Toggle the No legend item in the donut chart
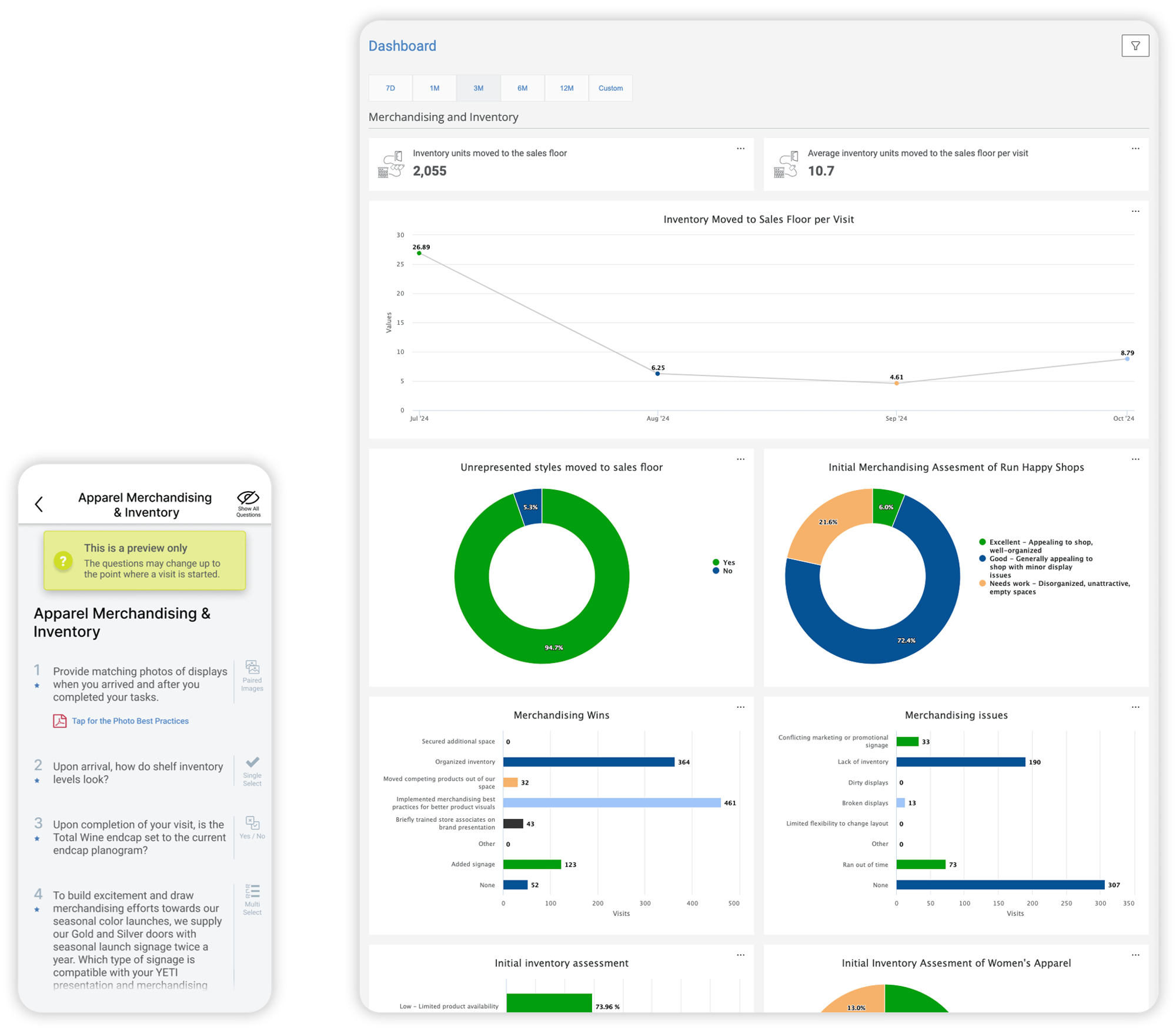Viewport: 1176px width, 1033px height. coord(723,571)
